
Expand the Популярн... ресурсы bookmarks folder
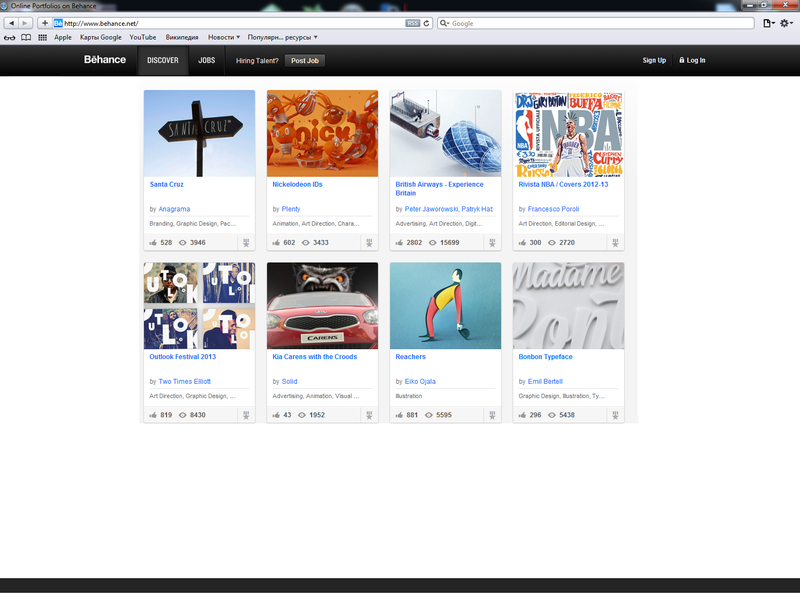click(282, 37)
